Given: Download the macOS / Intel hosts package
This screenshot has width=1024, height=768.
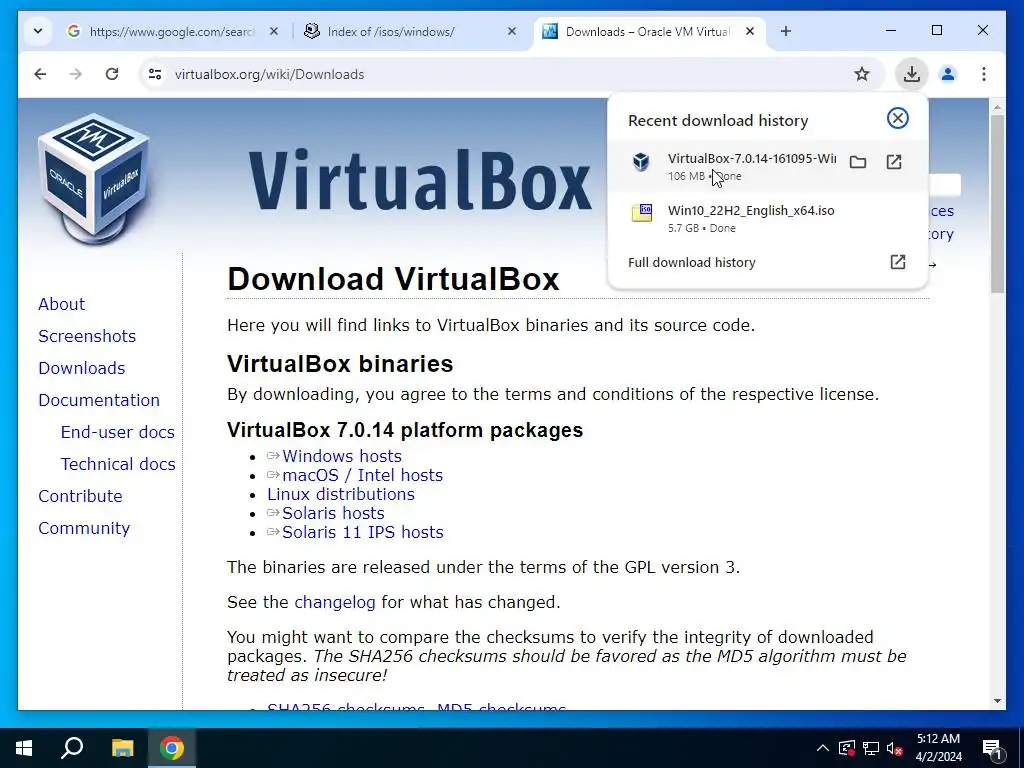Looking at the screenshot, I should [362, 475].
